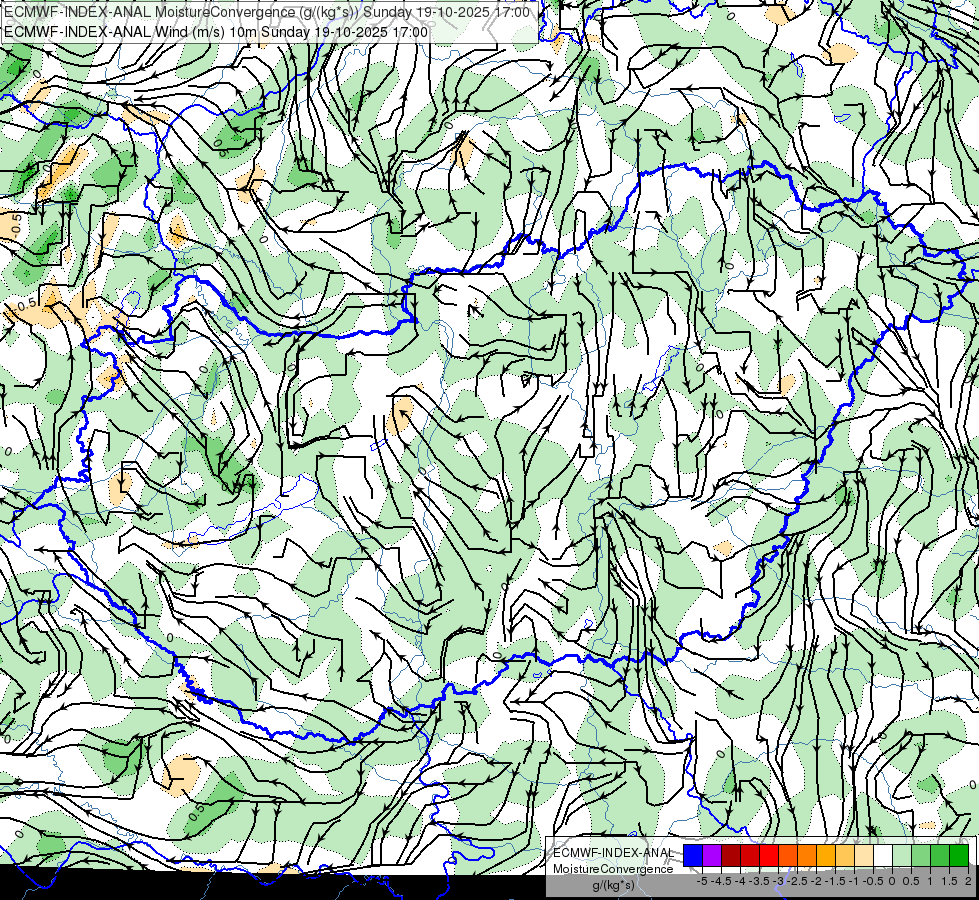Select the purple legend swatch (-5 to -4.5)

(712, 855)
